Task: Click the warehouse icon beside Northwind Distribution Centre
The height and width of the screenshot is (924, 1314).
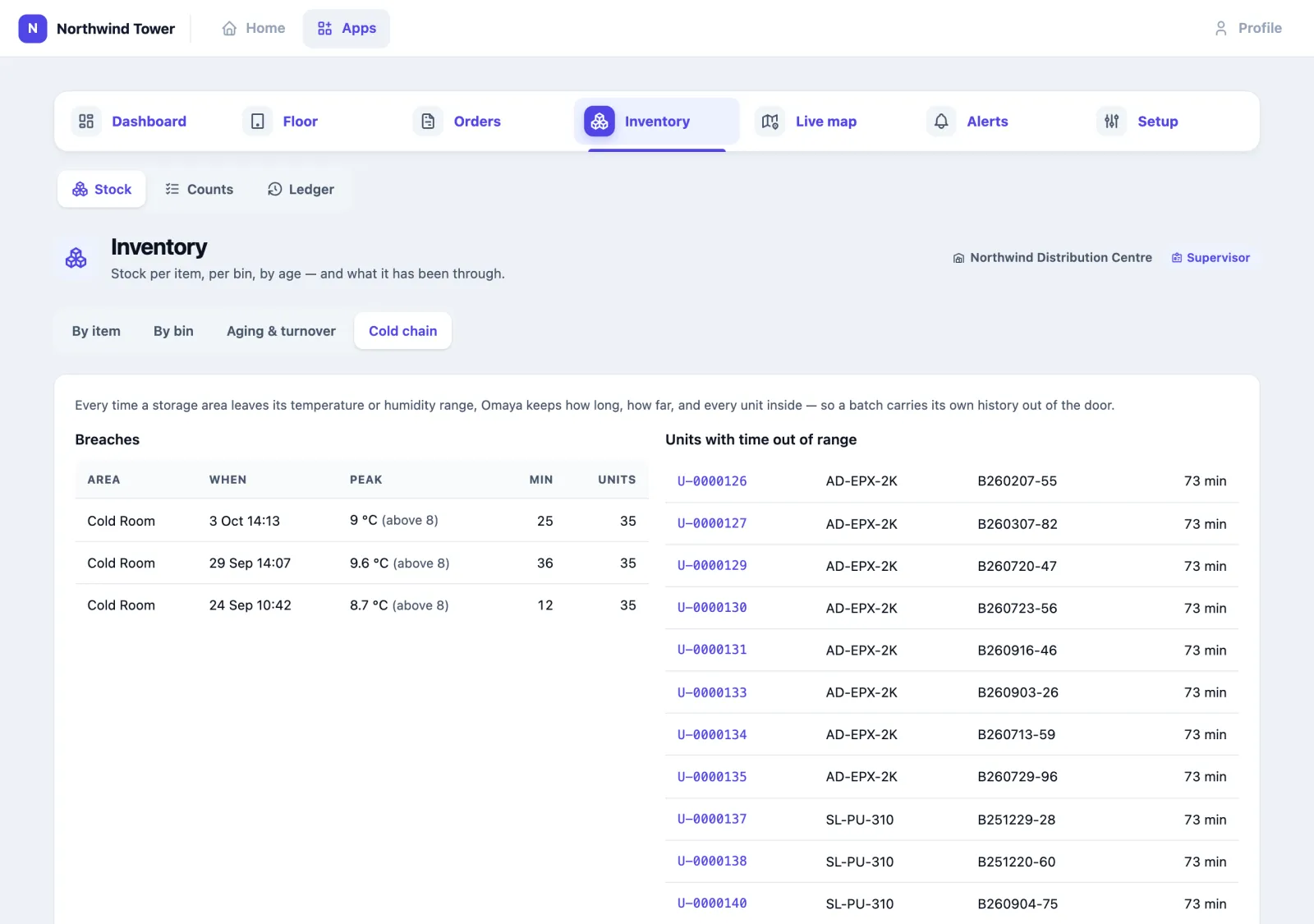Action: click(958, 258)
